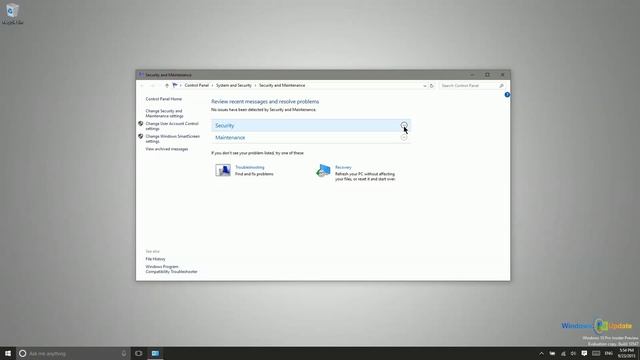640x360 pixels.
Task: Show hidden system tray icons
Action: tap(541, 353)
